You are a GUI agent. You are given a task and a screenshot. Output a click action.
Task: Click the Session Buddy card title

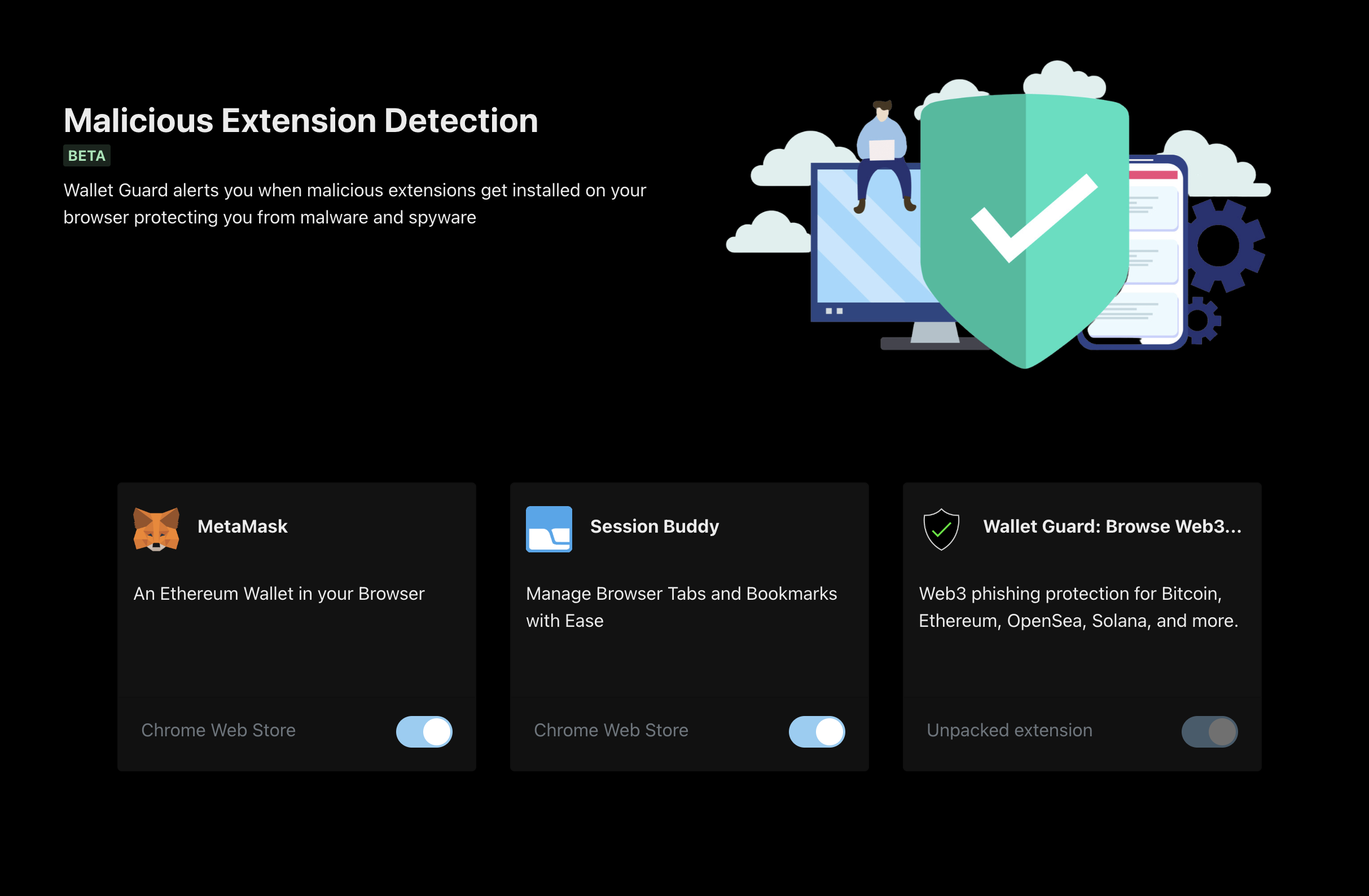[655, 526]
